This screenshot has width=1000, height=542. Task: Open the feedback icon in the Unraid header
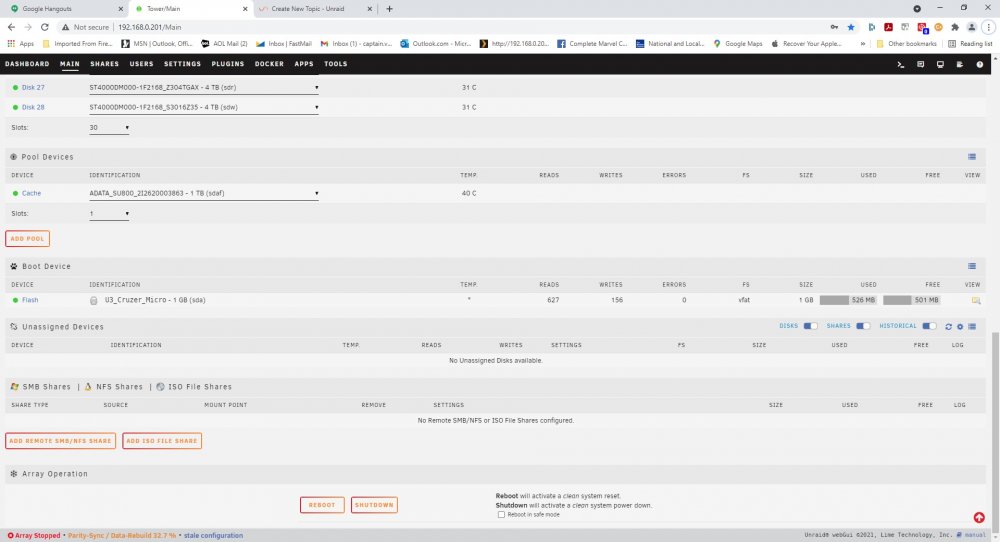tap(920, 64)
